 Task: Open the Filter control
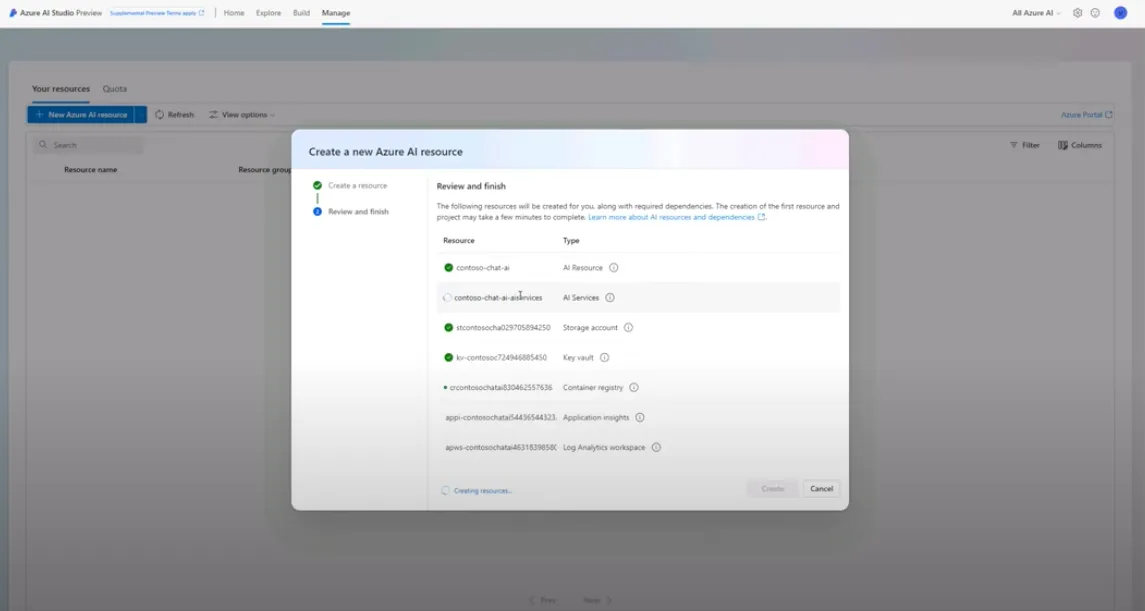point(1023,144)
